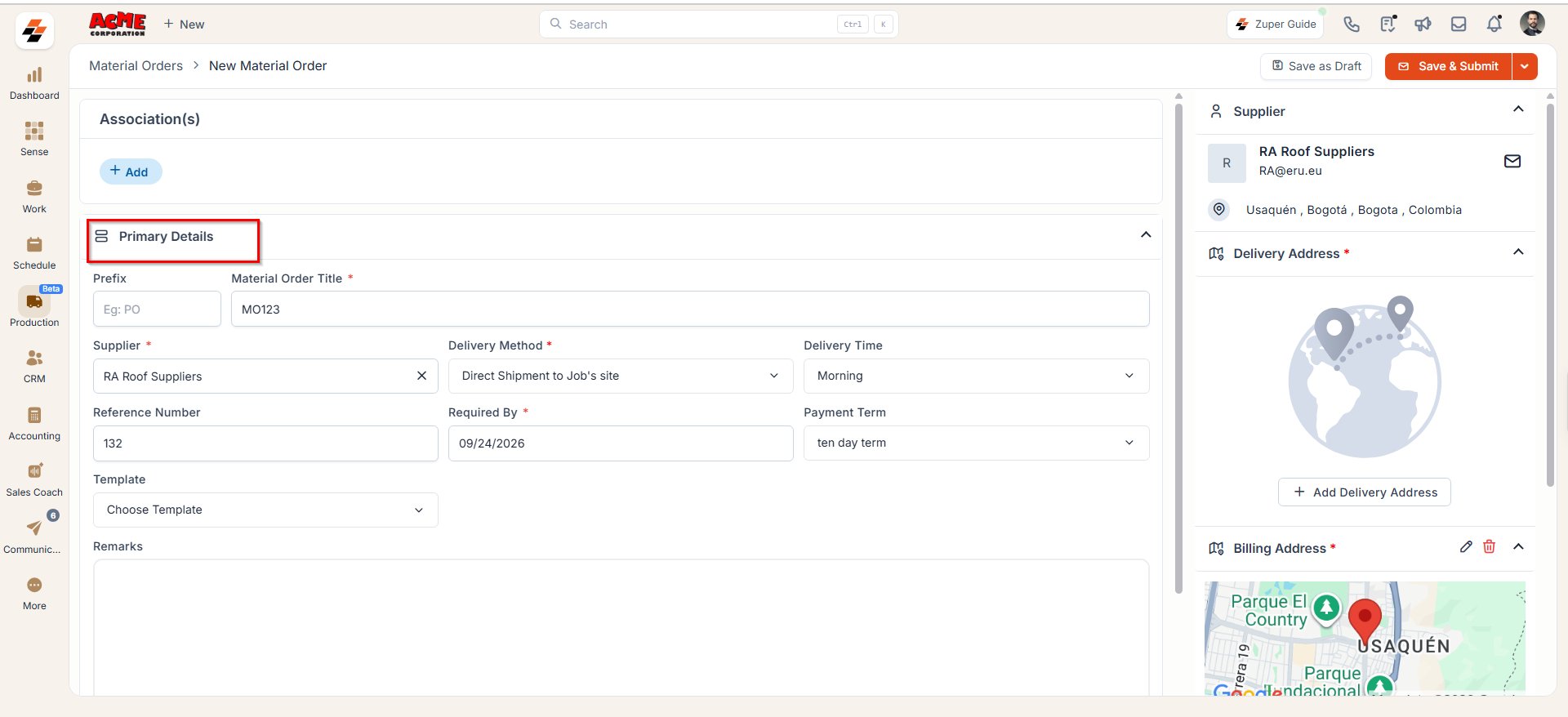The image size is (1568, 717).
Task: Click the R supplier avatar tile
Action: tap(1227, 163)
